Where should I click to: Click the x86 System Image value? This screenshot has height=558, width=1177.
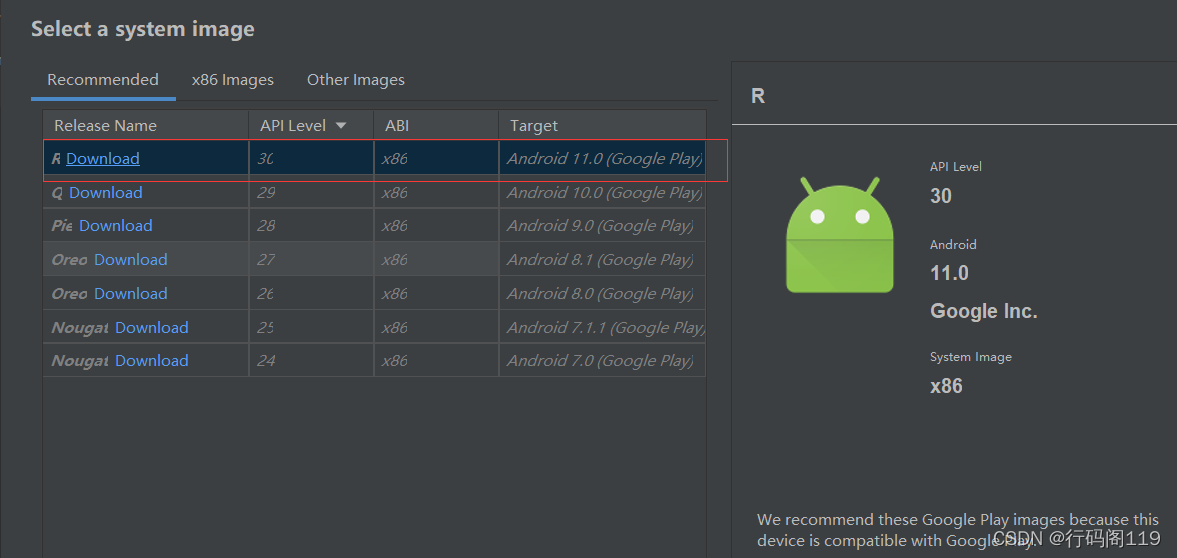click(x=947, y=386)
